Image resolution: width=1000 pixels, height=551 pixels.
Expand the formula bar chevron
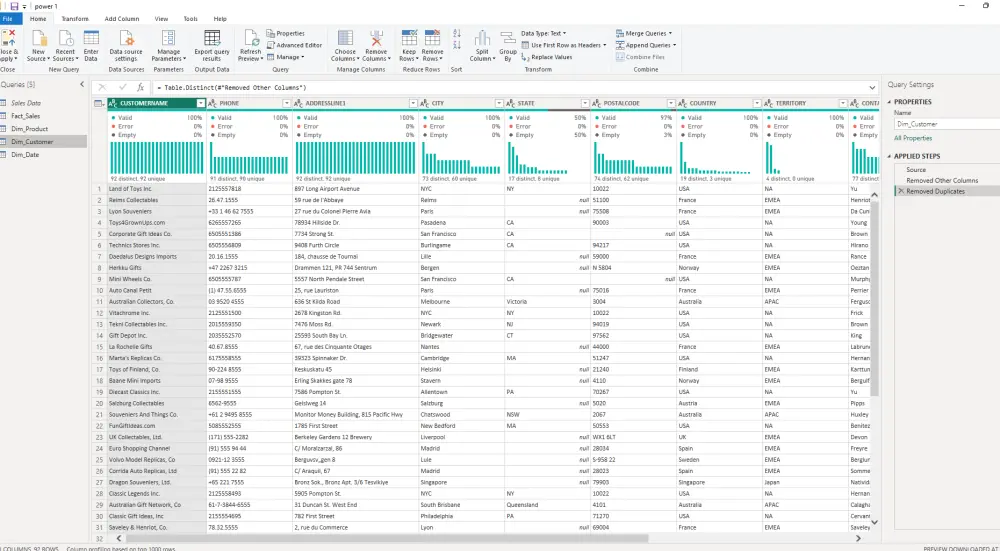pyautogui.click(x=872, y=87)
